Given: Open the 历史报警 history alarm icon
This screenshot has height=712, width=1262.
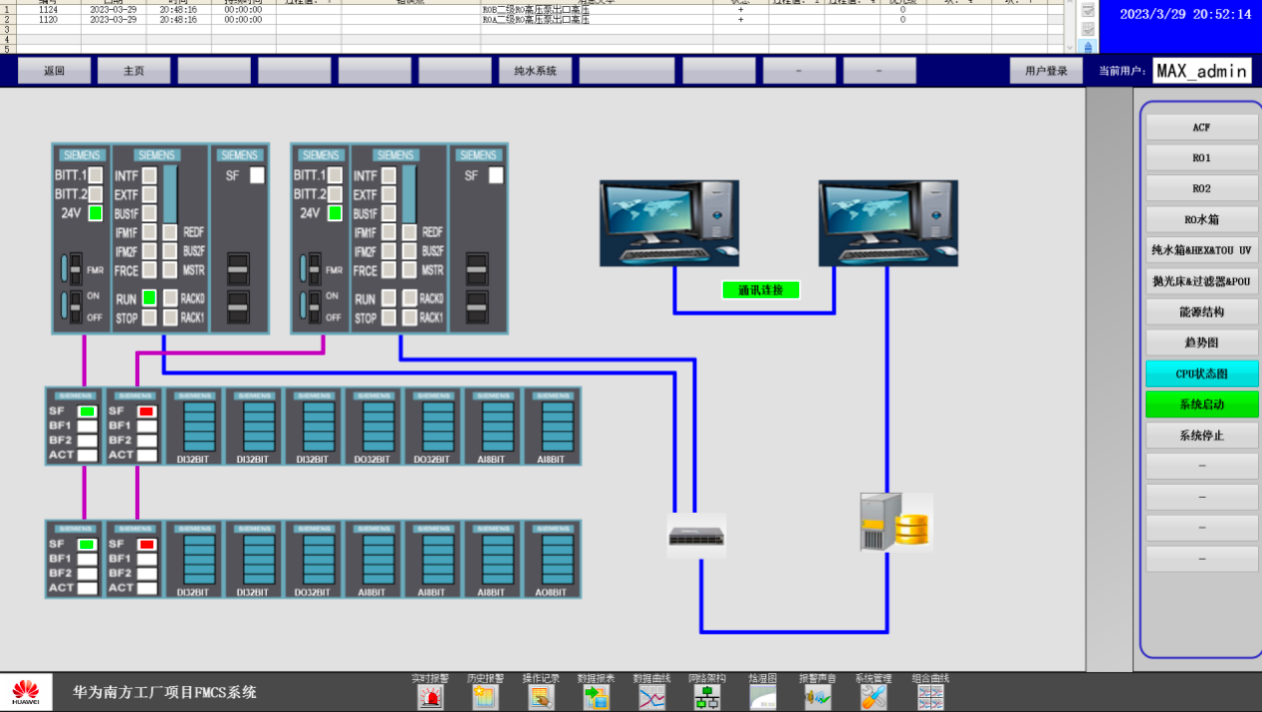Looking at the screenshot, I should coord(485,697).
